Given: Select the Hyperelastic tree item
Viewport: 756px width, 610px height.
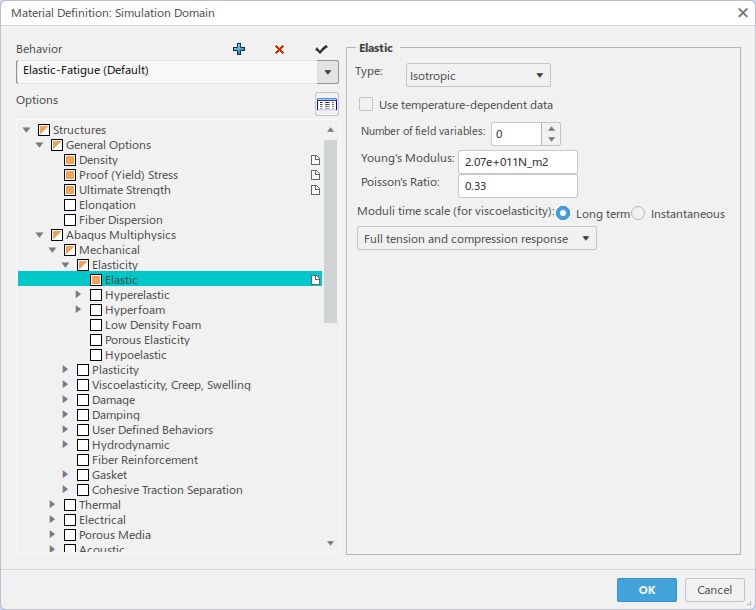Looking at the screenshot, I should point(137,295).
